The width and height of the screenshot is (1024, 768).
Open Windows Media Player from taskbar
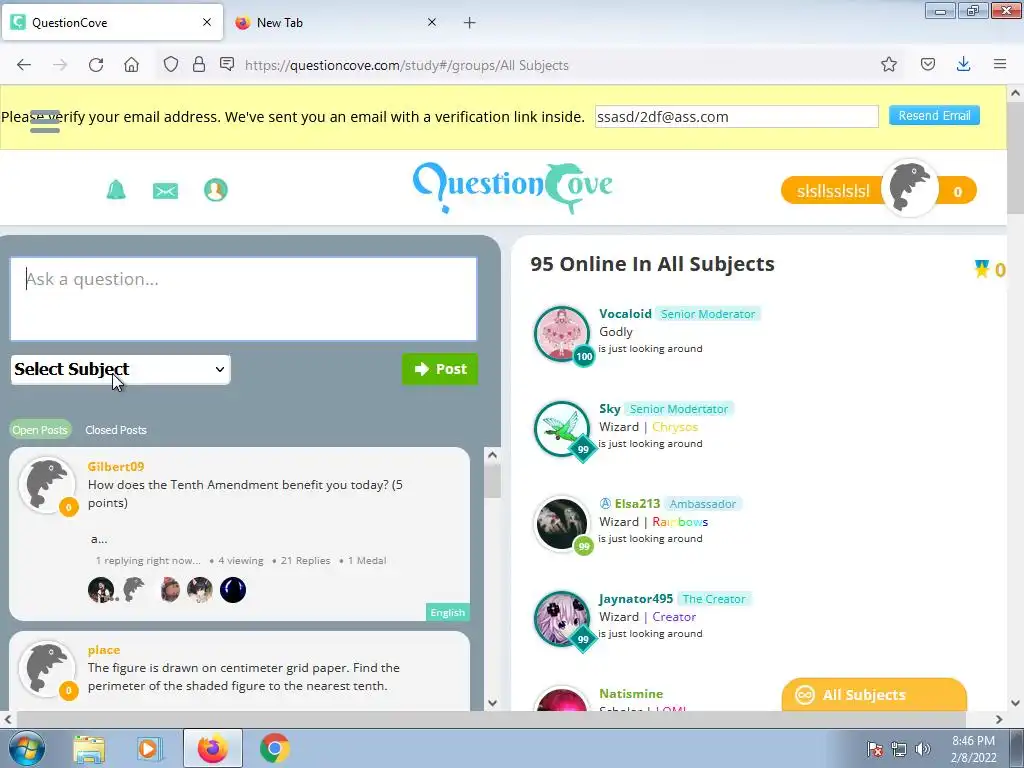click(150, 748)
